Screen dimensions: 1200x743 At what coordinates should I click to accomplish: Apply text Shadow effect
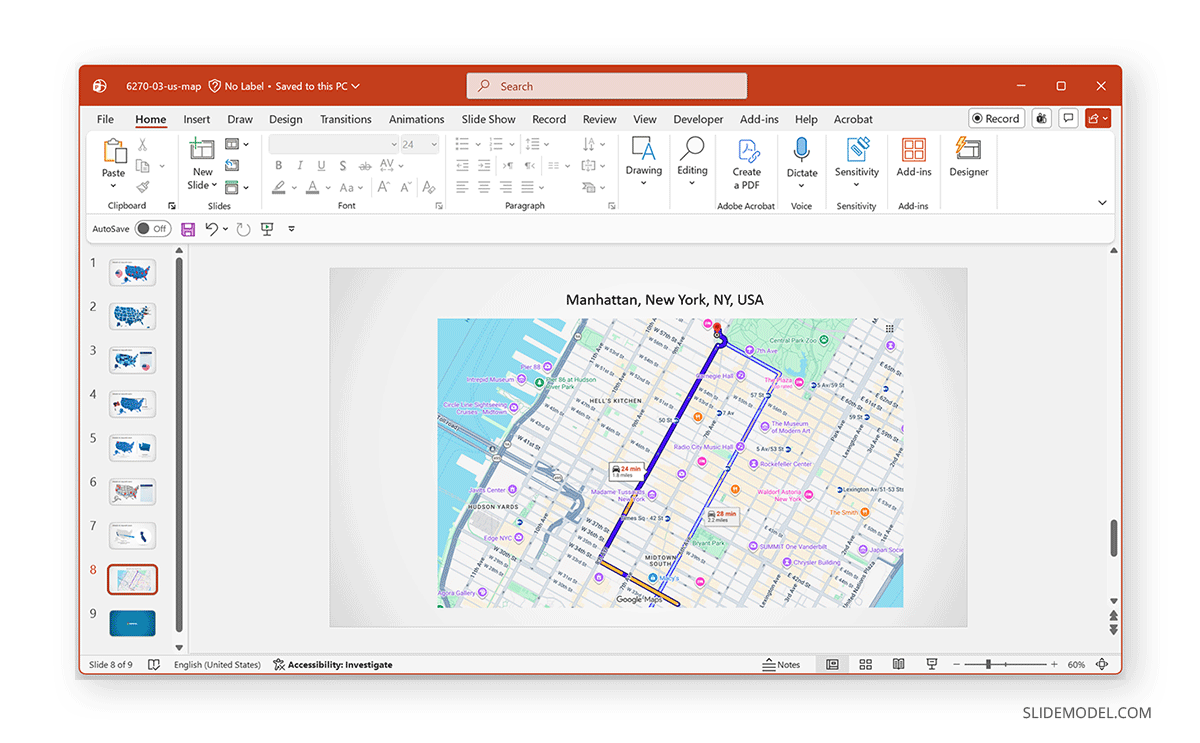(x=343, y=166)
